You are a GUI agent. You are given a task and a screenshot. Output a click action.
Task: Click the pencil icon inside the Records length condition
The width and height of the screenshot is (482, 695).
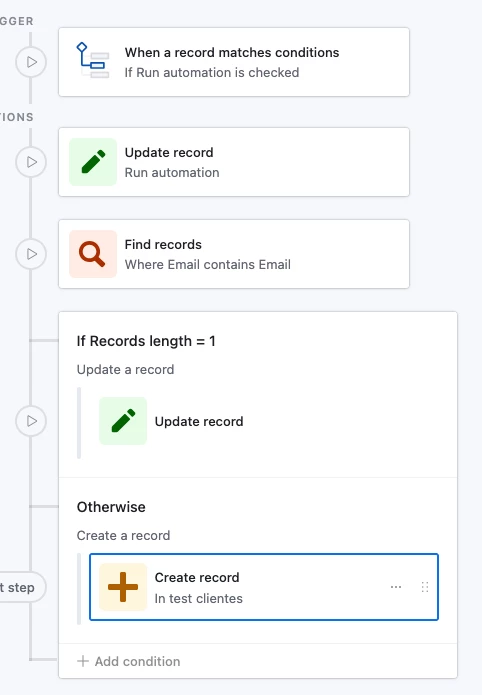[123, 421]
